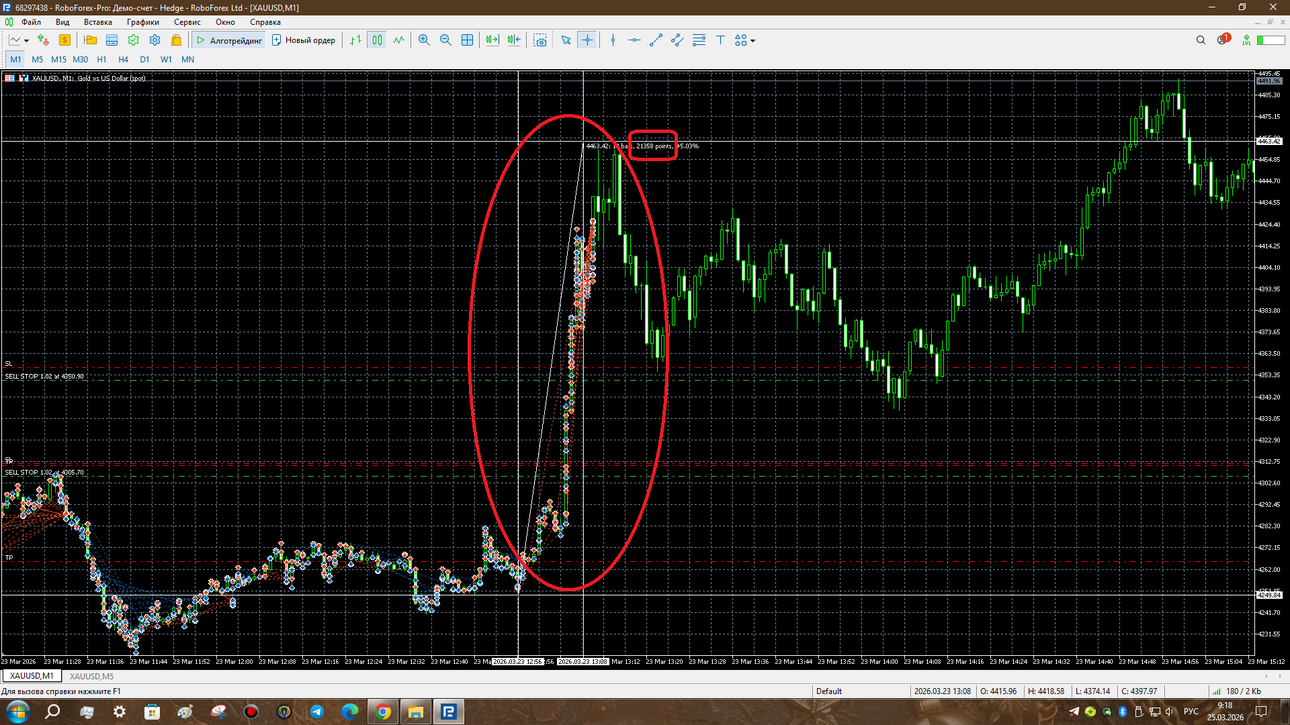Select the M30 timeframe
1290x725 pixels.
[x=80, y=59]
